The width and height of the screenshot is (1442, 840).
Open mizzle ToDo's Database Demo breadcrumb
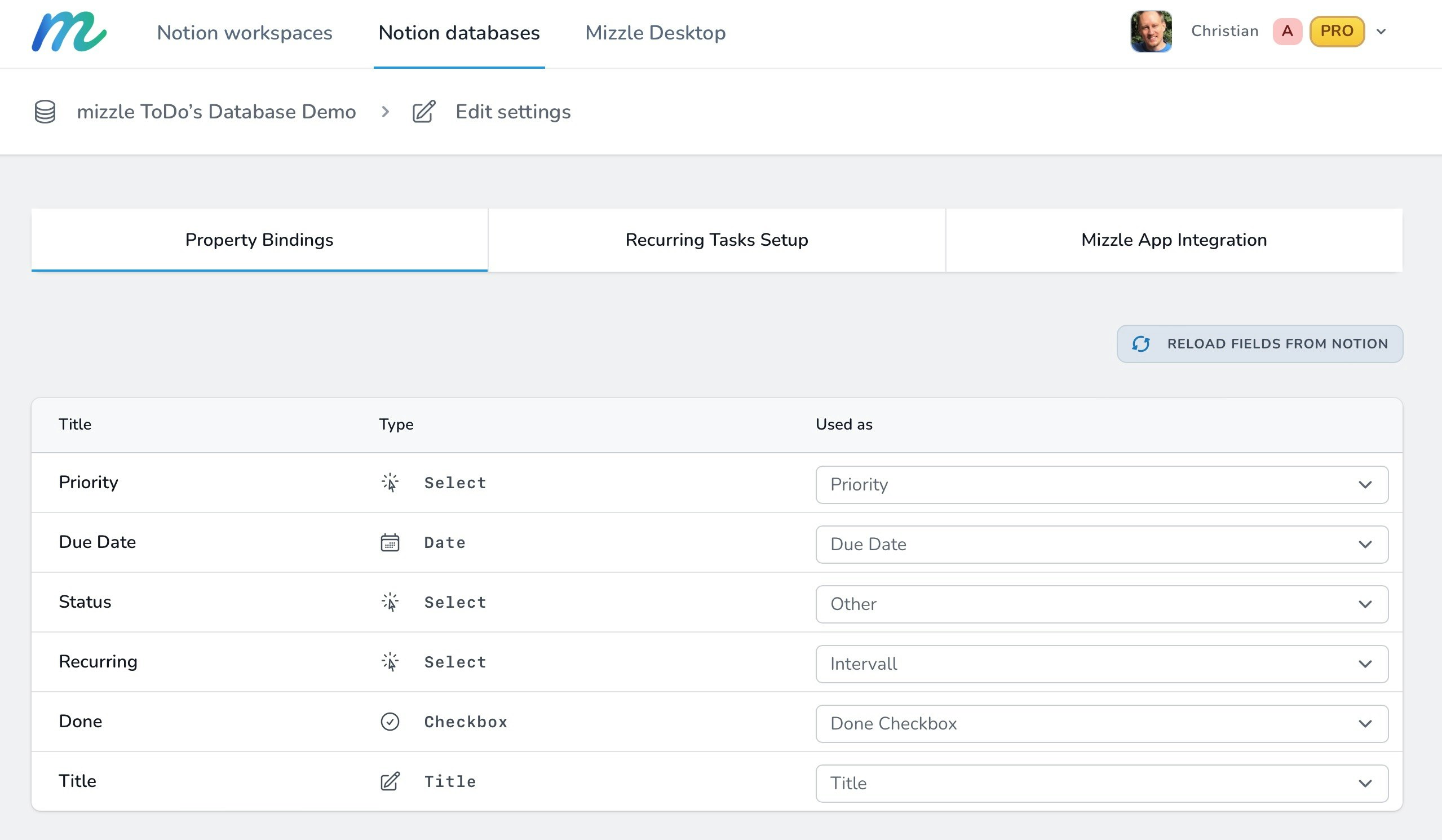pos(216,112)
